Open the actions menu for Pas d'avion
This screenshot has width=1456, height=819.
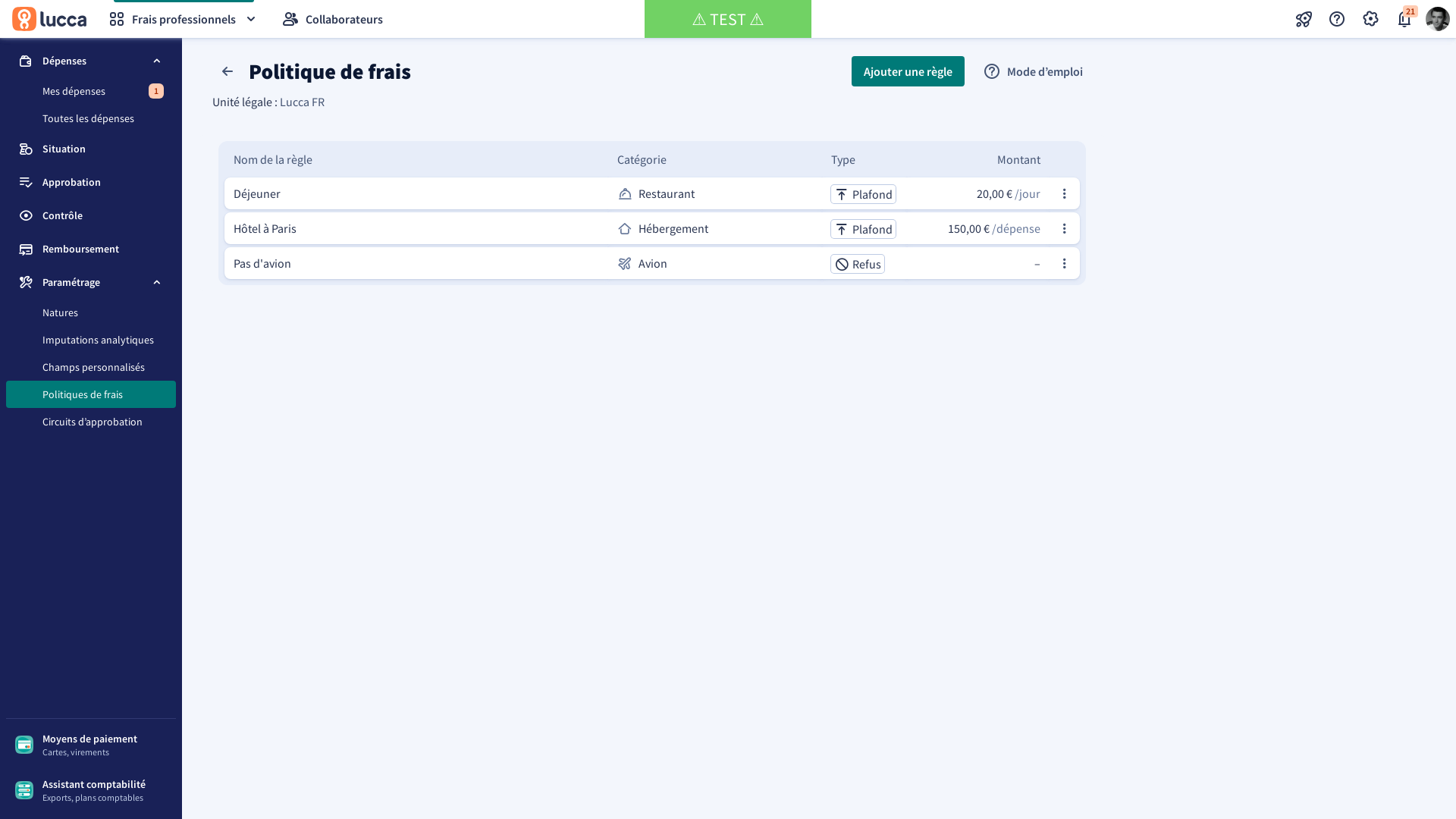tap(1064, 263)
